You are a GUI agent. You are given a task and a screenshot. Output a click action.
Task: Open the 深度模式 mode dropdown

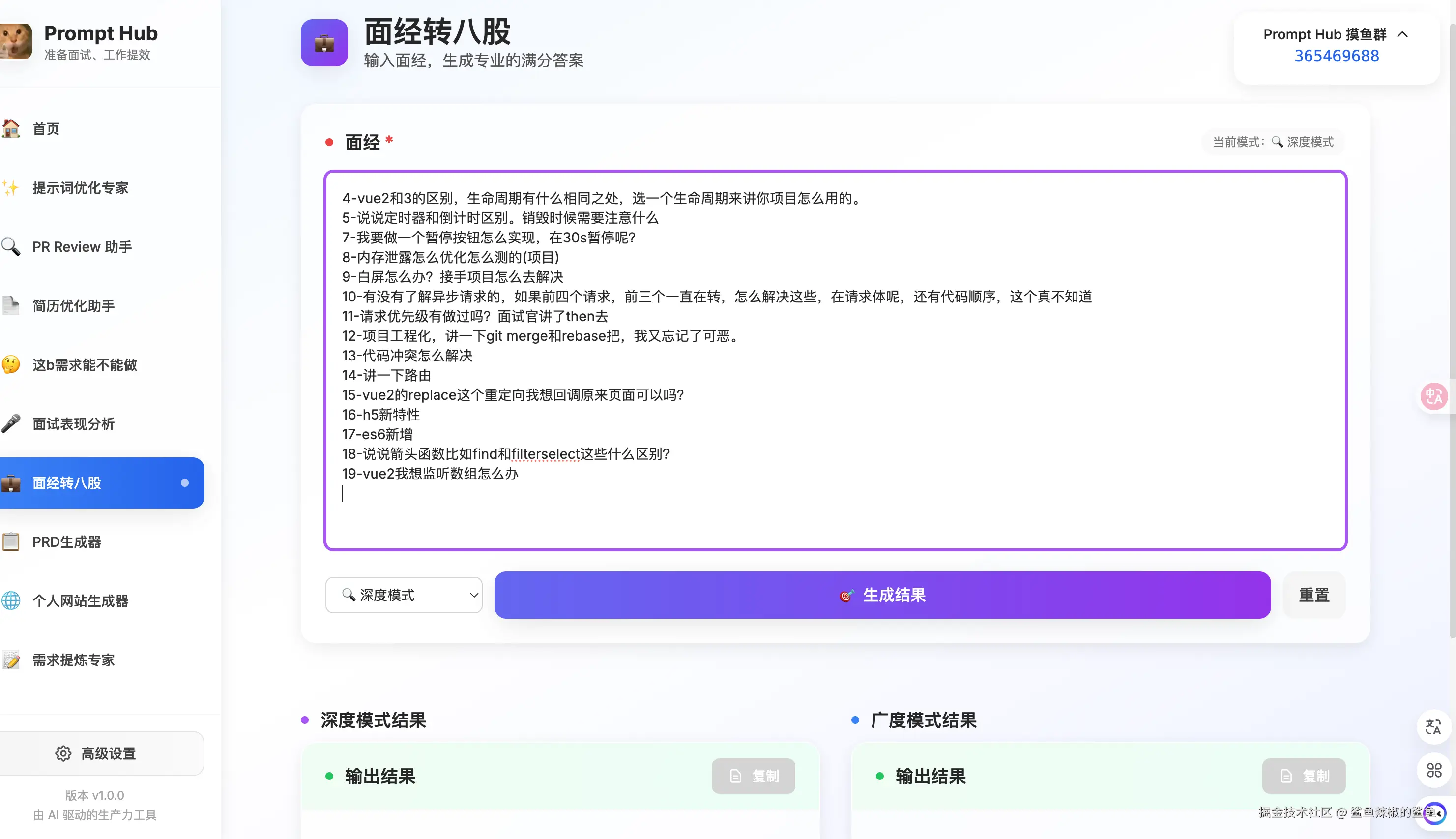click(404, 595)
